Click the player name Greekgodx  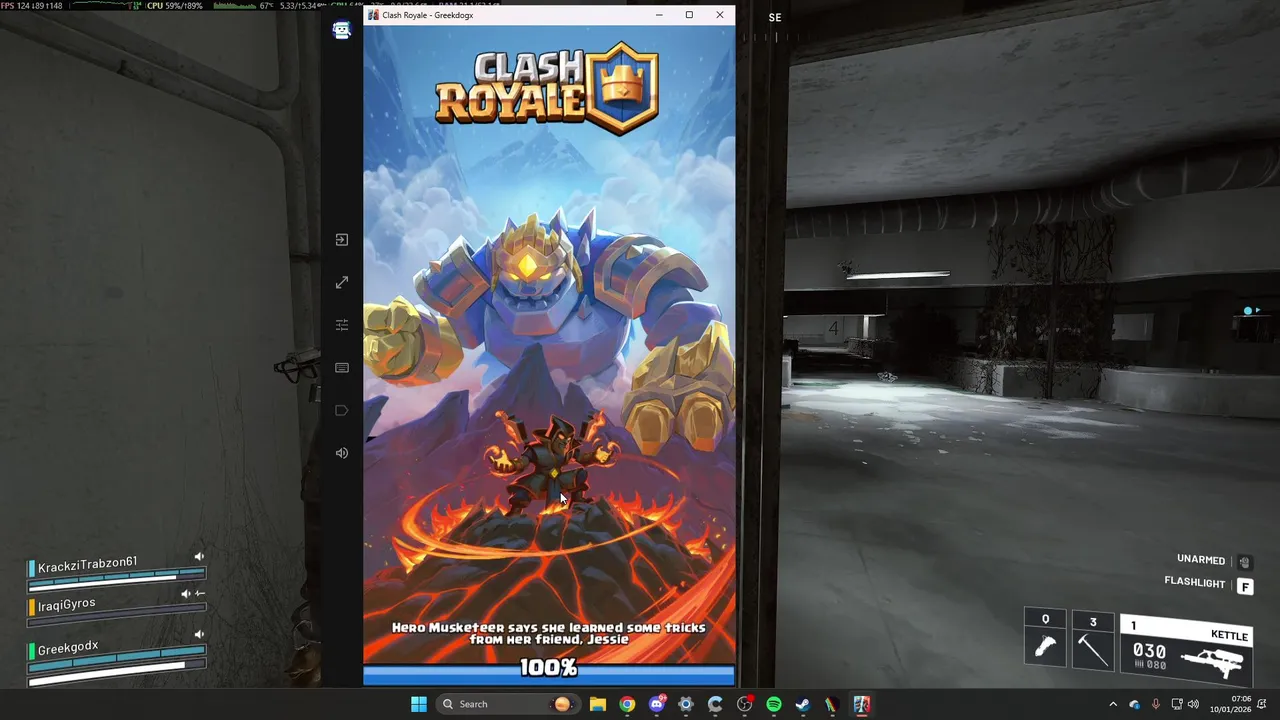(x=68, y=647)
